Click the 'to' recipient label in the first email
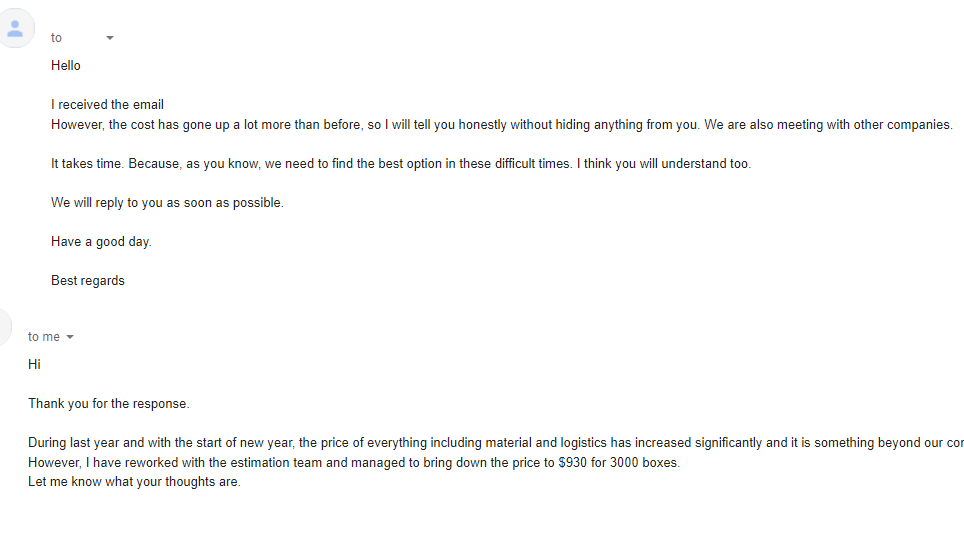 click(56, 38)
